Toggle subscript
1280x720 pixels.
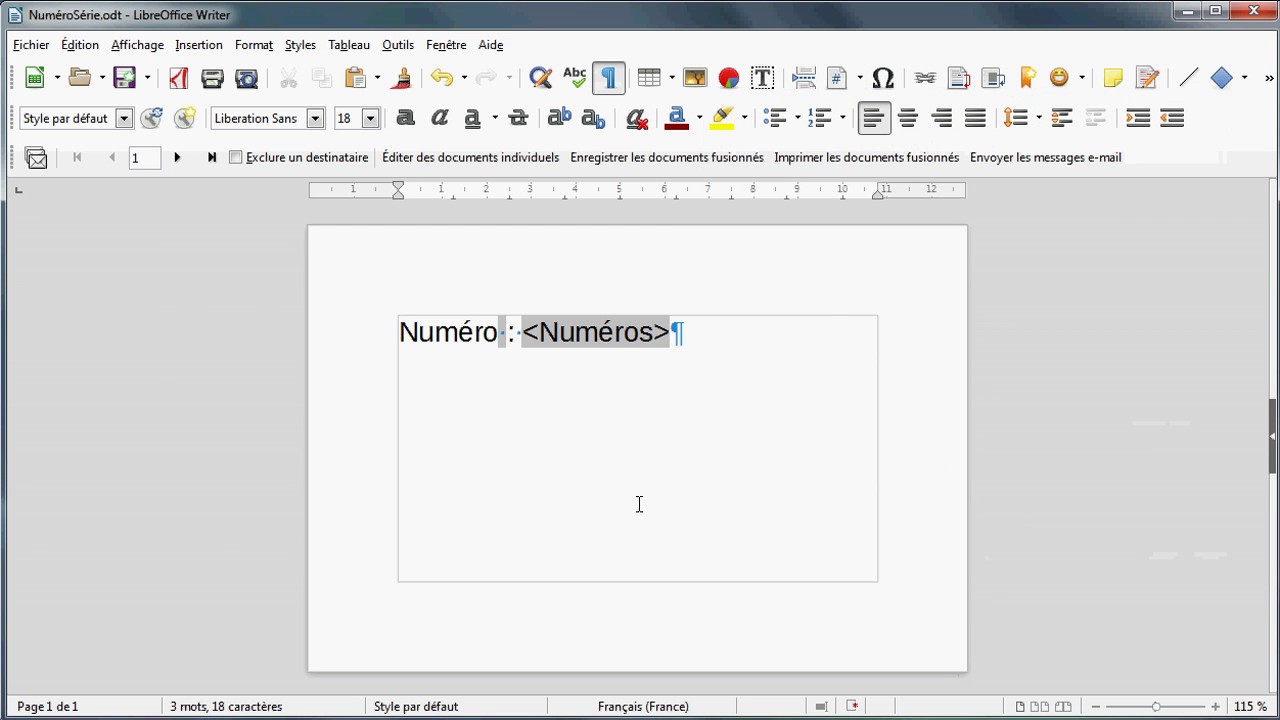(593, 118)
